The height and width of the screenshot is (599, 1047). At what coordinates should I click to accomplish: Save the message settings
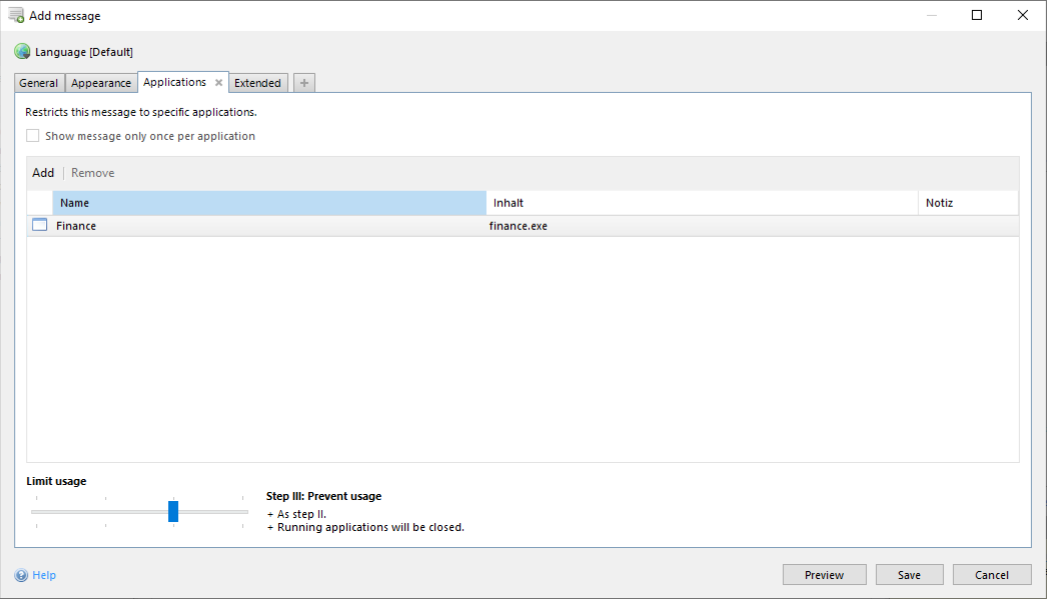[x=908, y=574]
